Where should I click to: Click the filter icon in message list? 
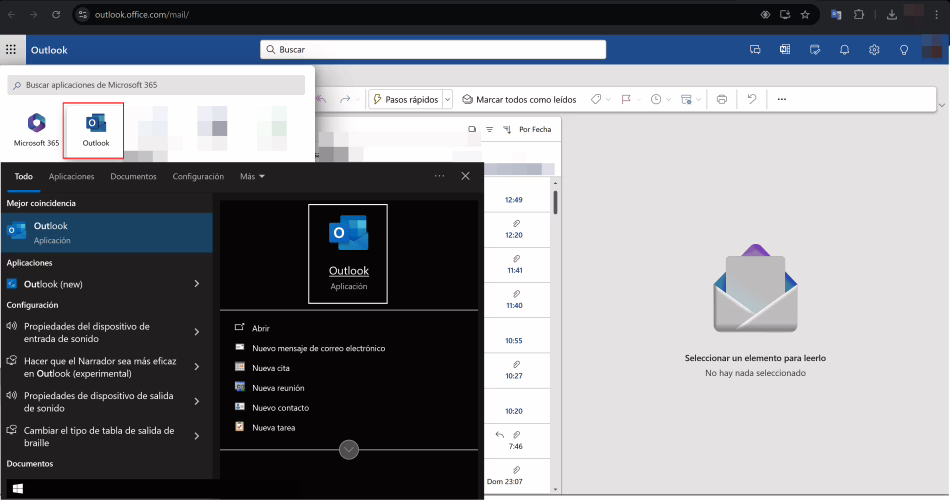[490, 129]
